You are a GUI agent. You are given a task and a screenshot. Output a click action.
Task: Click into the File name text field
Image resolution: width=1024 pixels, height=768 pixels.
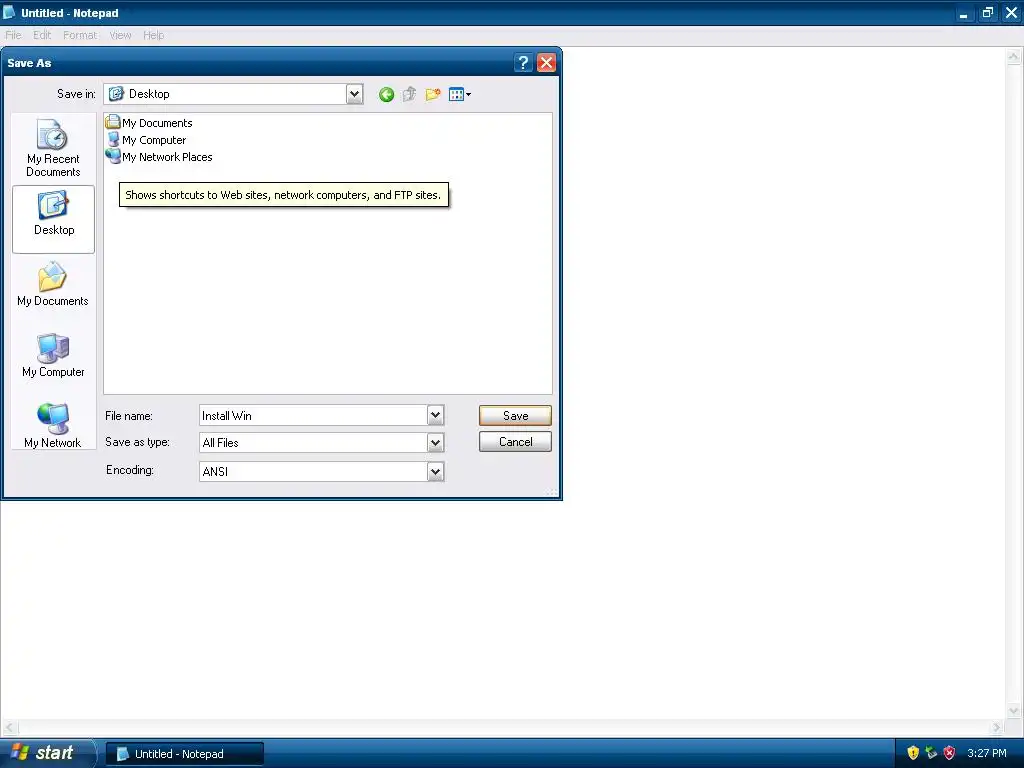(x=313, y=415)
